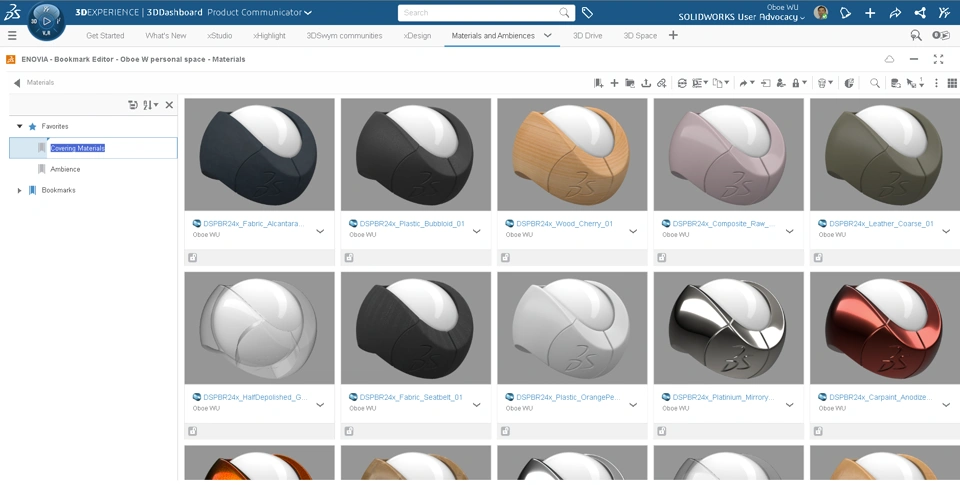Click status icon under the DSPBR24x_Fabric_Alcantara card
960x485 pixels.
193,258
